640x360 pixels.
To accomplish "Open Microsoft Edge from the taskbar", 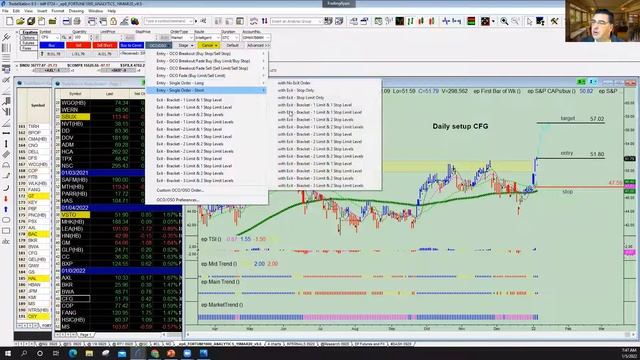I will (x=73, y=353).
